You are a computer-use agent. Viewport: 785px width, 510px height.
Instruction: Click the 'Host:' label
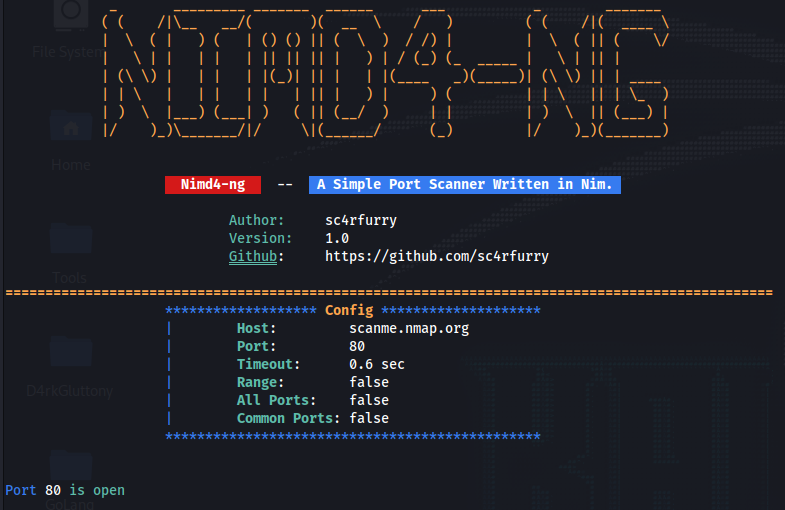pos(256,328)
